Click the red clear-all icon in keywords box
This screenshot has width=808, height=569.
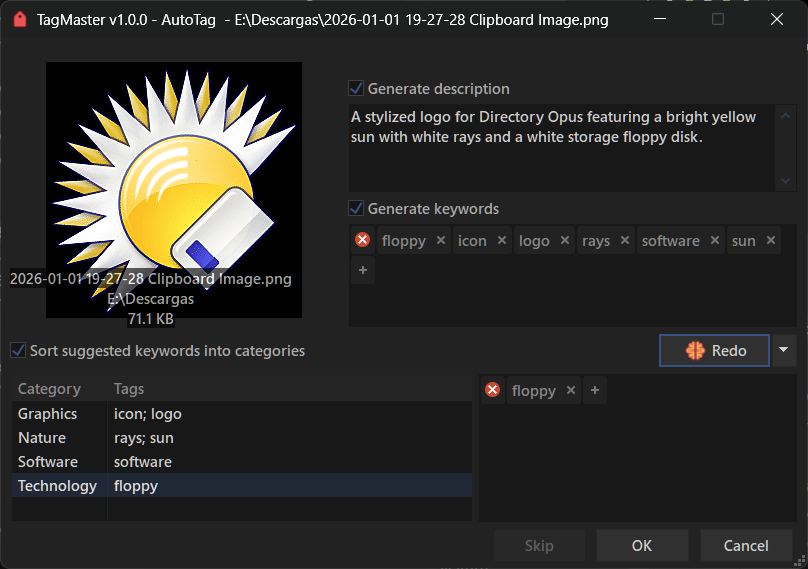(363, 240)
